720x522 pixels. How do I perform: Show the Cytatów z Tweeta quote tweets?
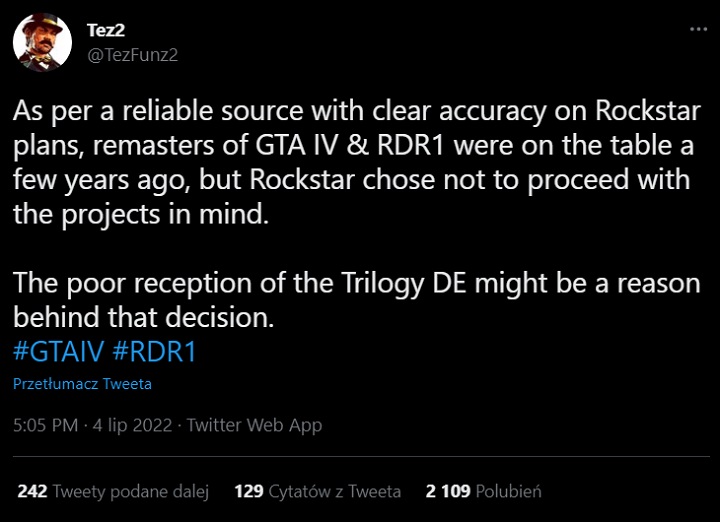pyautogui.click(x=334, y=491)
